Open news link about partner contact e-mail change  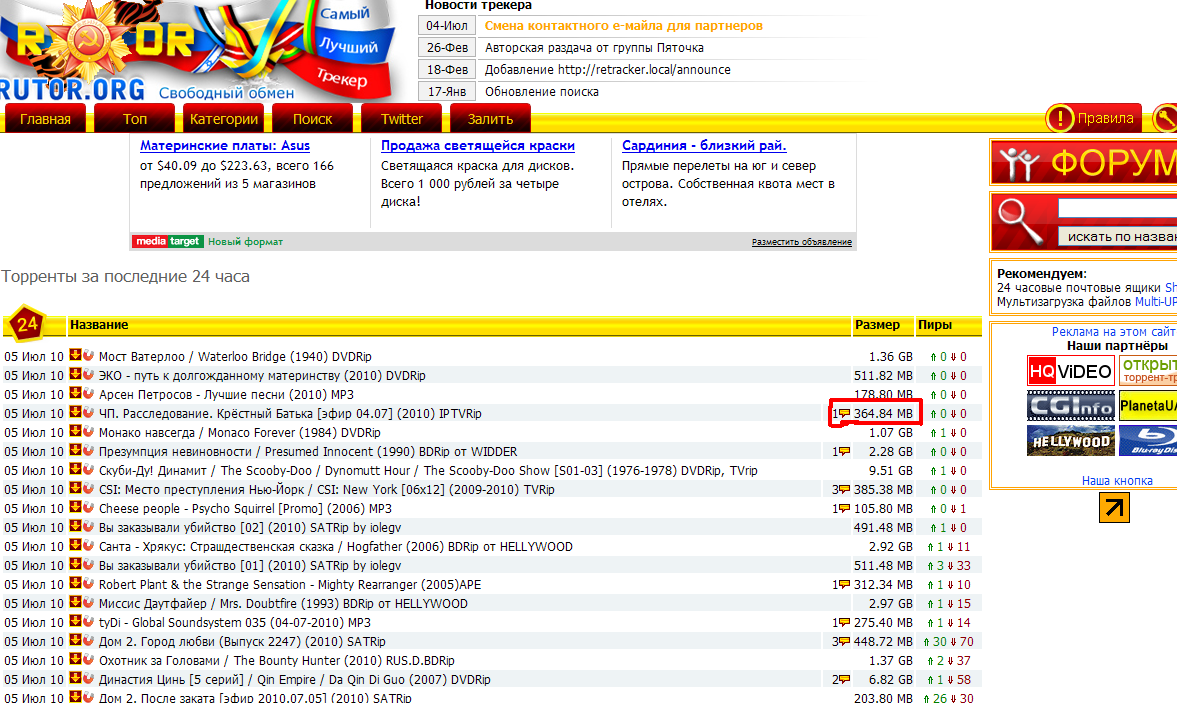(x=623, y=25)
